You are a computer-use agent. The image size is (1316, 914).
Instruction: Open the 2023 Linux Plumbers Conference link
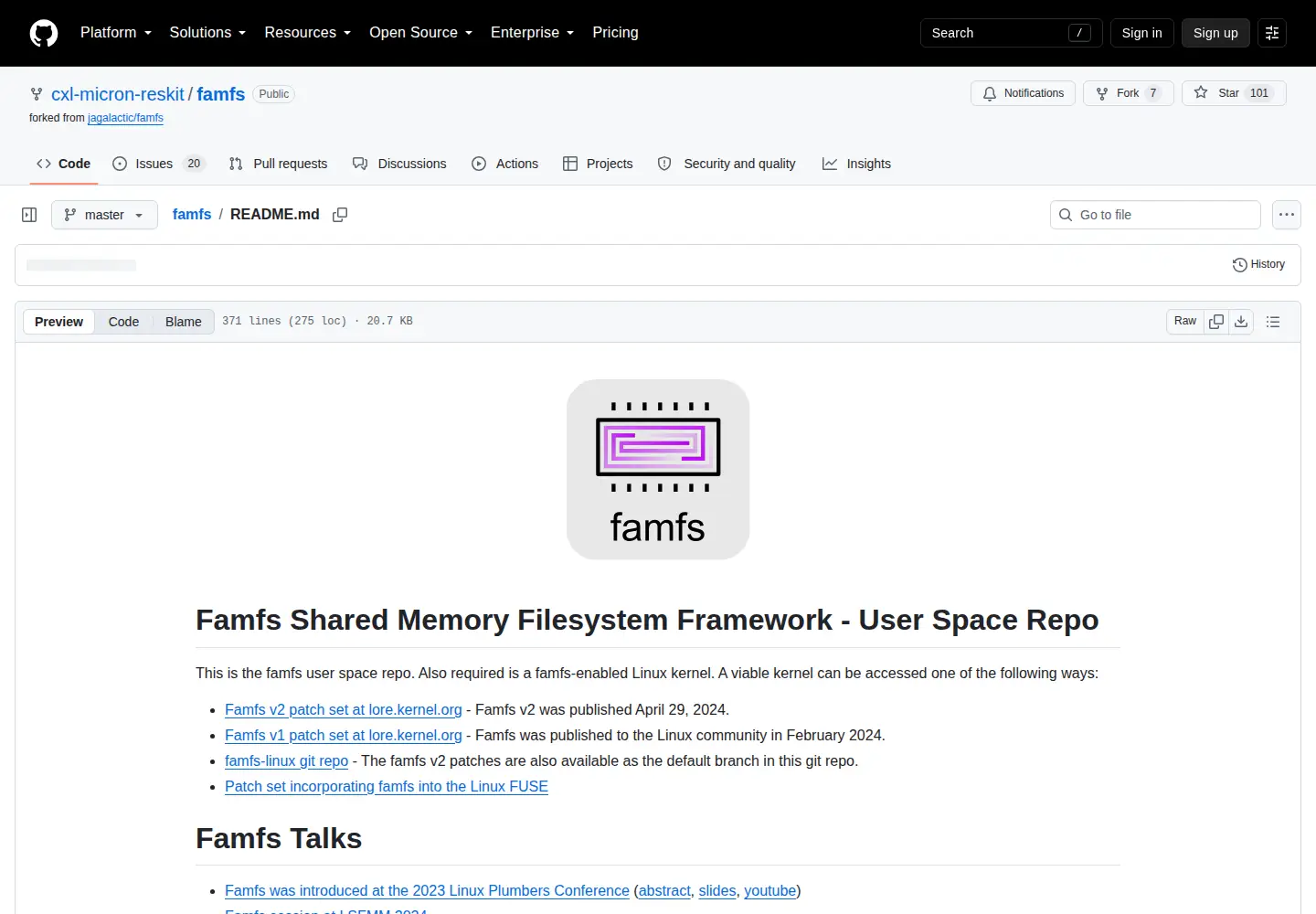(427, 890)
